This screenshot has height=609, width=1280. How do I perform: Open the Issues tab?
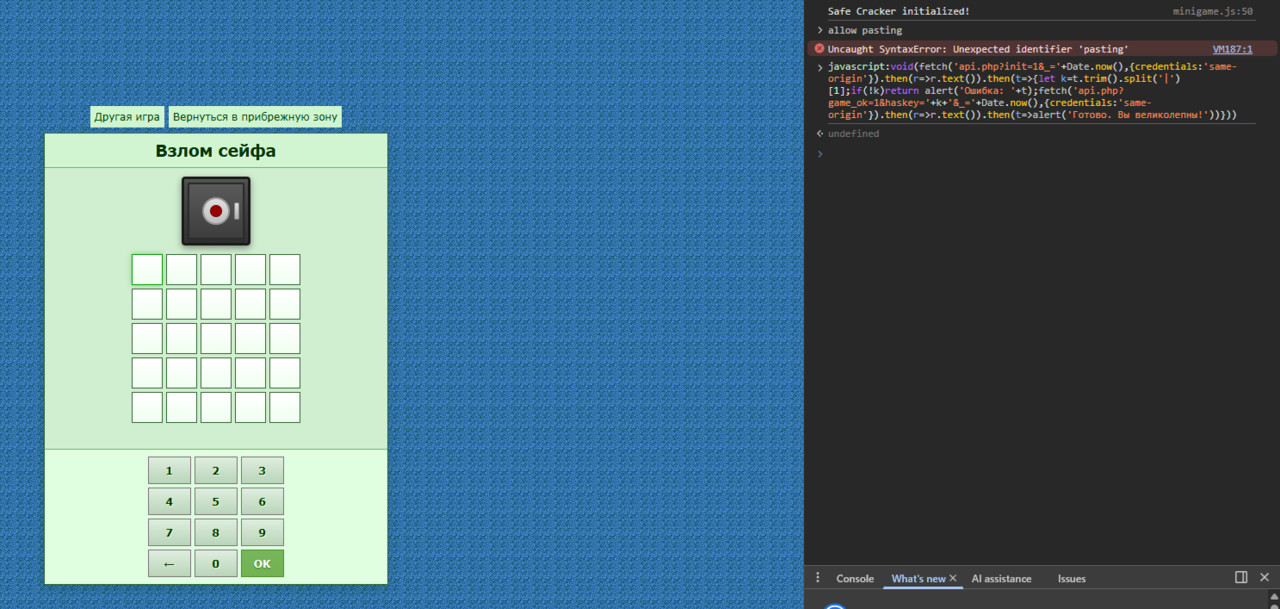point(1072,578)
